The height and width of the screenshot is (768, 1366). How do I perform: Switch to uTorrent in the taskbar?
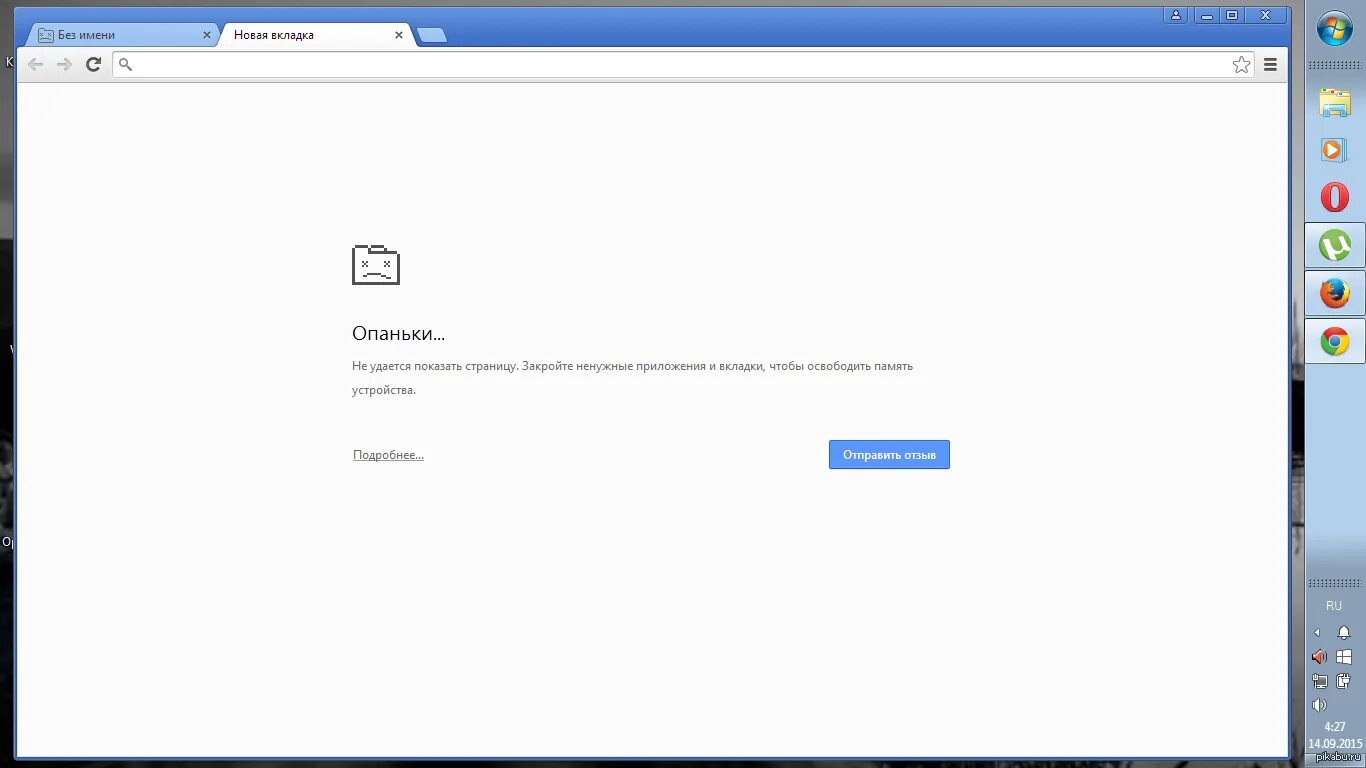pos(1335,245)
